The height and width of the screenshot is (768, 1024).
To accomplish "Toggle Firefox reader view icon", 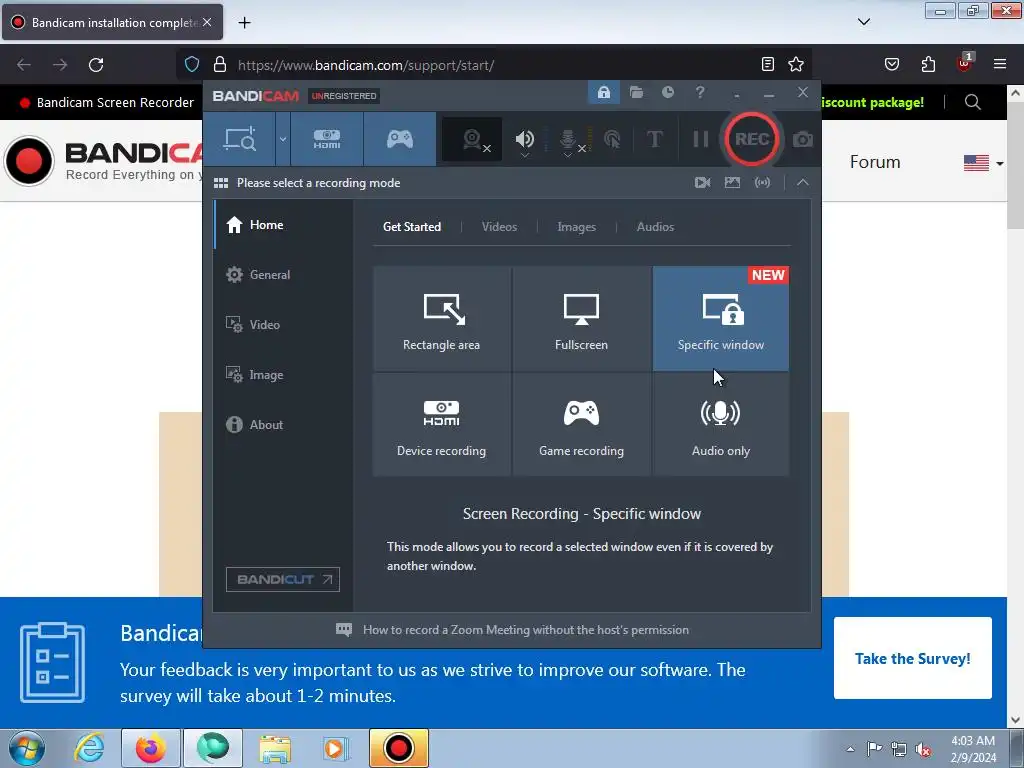I will click(x=767, y=64).
